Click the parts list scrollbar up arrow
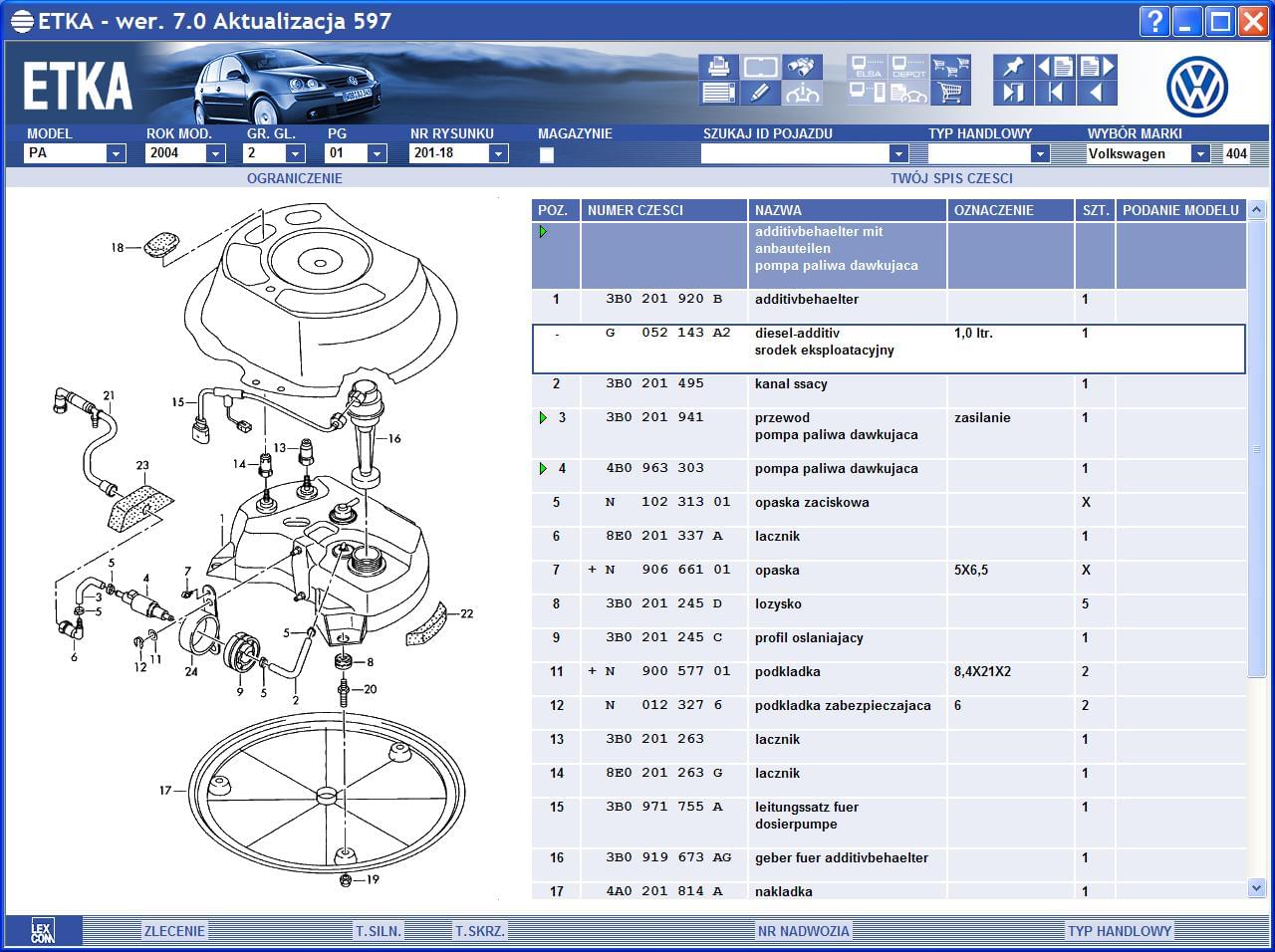 click(1256, 210)
